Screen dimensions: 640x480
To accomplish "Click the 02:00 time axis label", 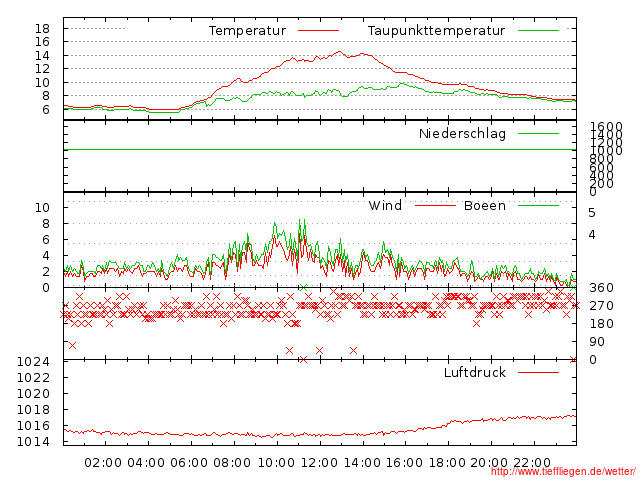I will click(x=103, y=463).
